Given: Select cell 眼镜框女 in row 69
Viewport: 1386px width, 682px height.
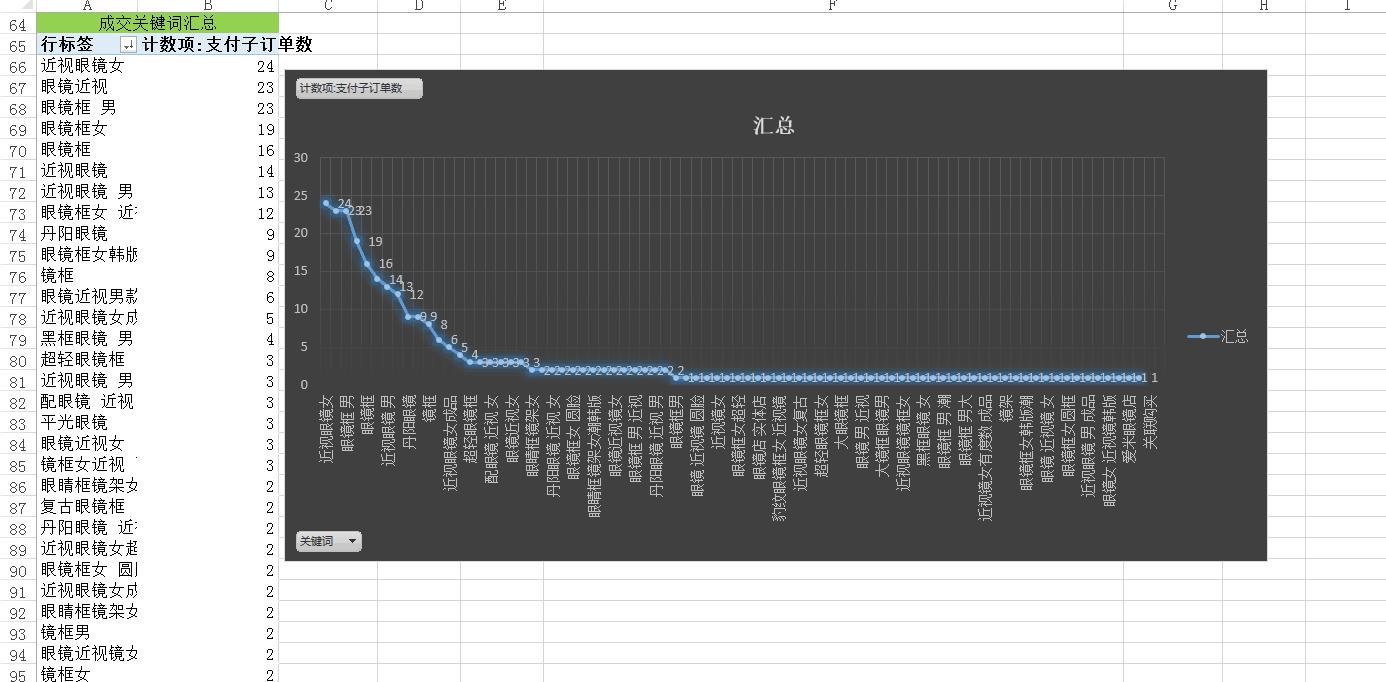Looking at the screenshot, I should [87, 129].
